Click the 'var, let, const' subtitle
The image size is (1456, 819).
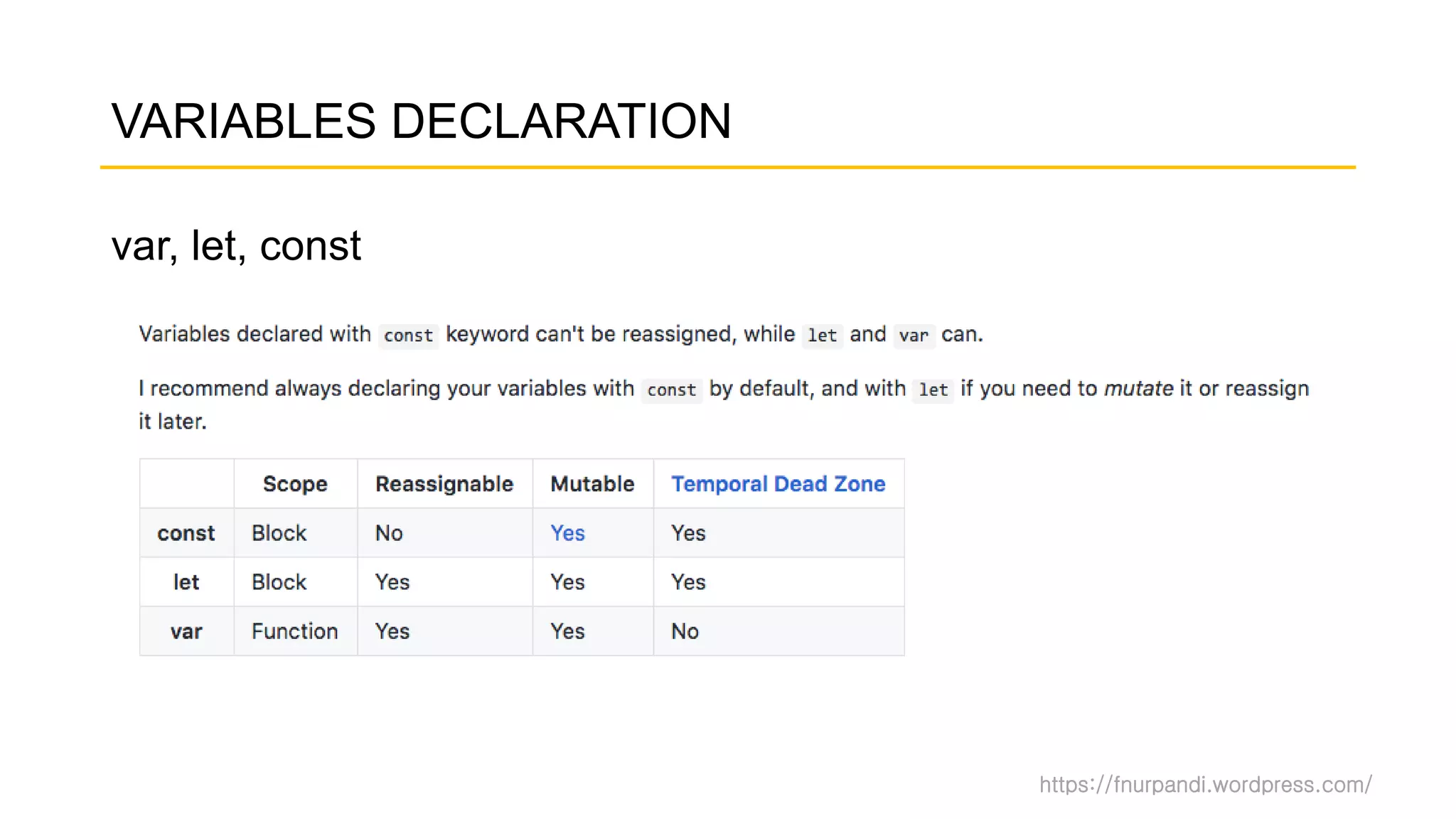(236, 246)
